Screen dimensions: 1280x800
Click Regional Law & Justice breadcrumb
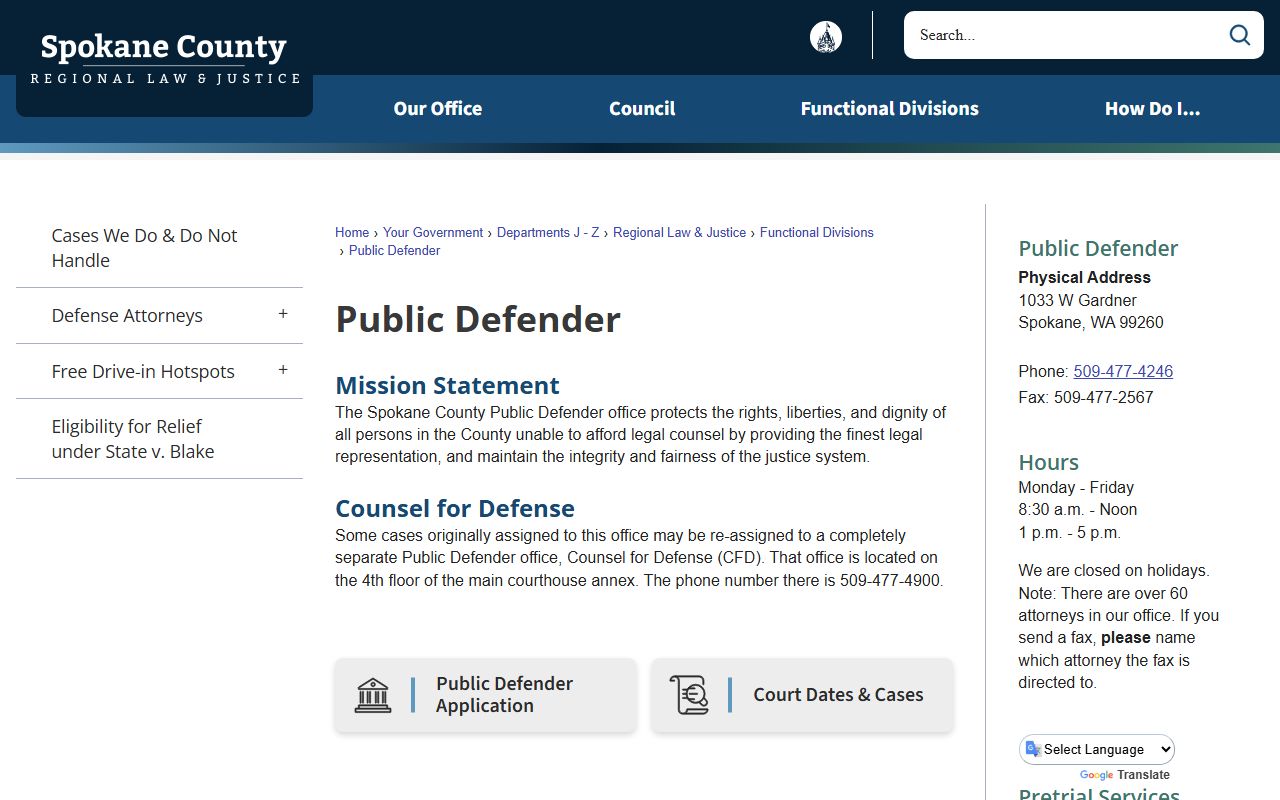pos(679,232)
